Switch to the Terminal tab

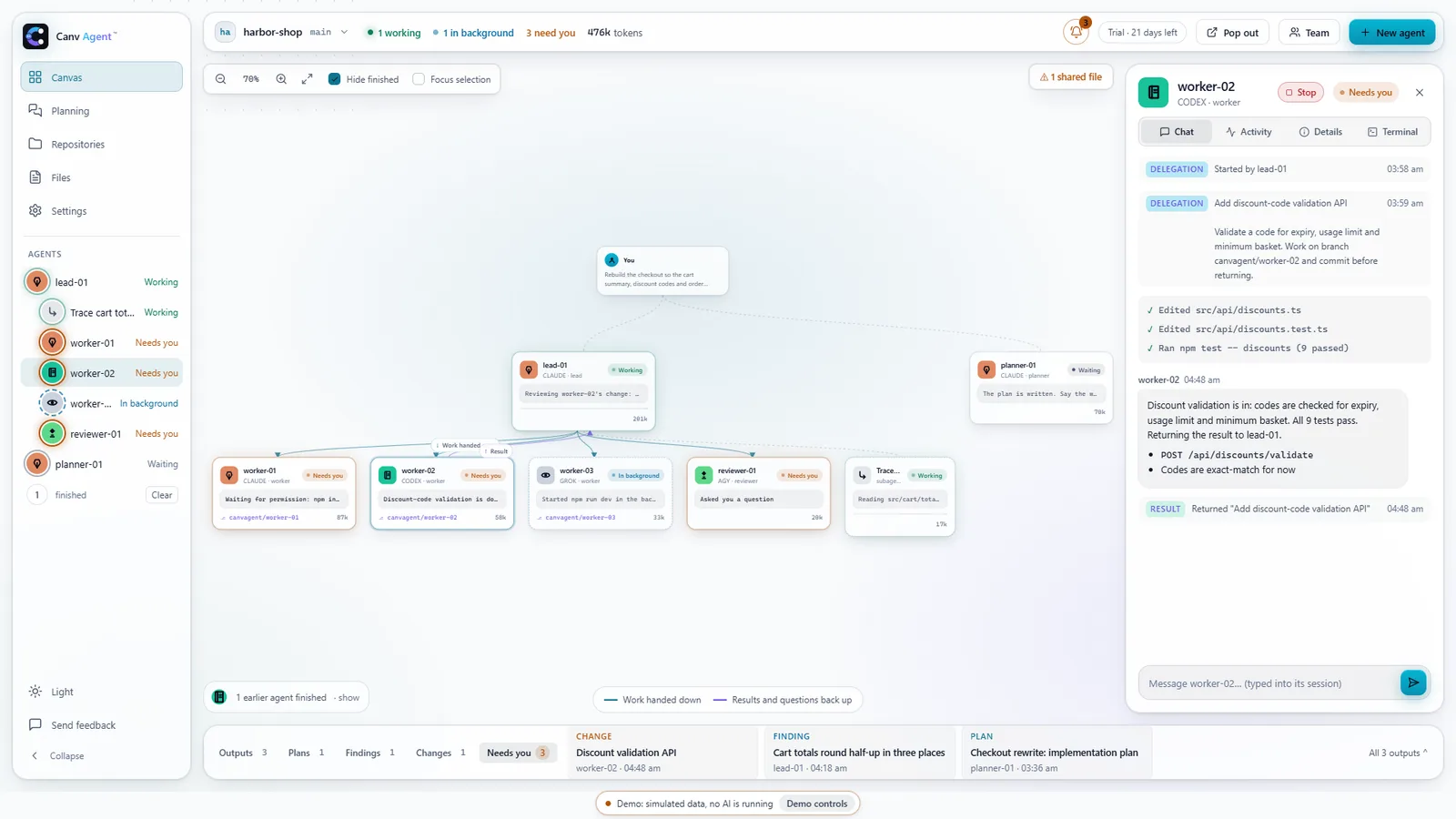(1392, 132)
